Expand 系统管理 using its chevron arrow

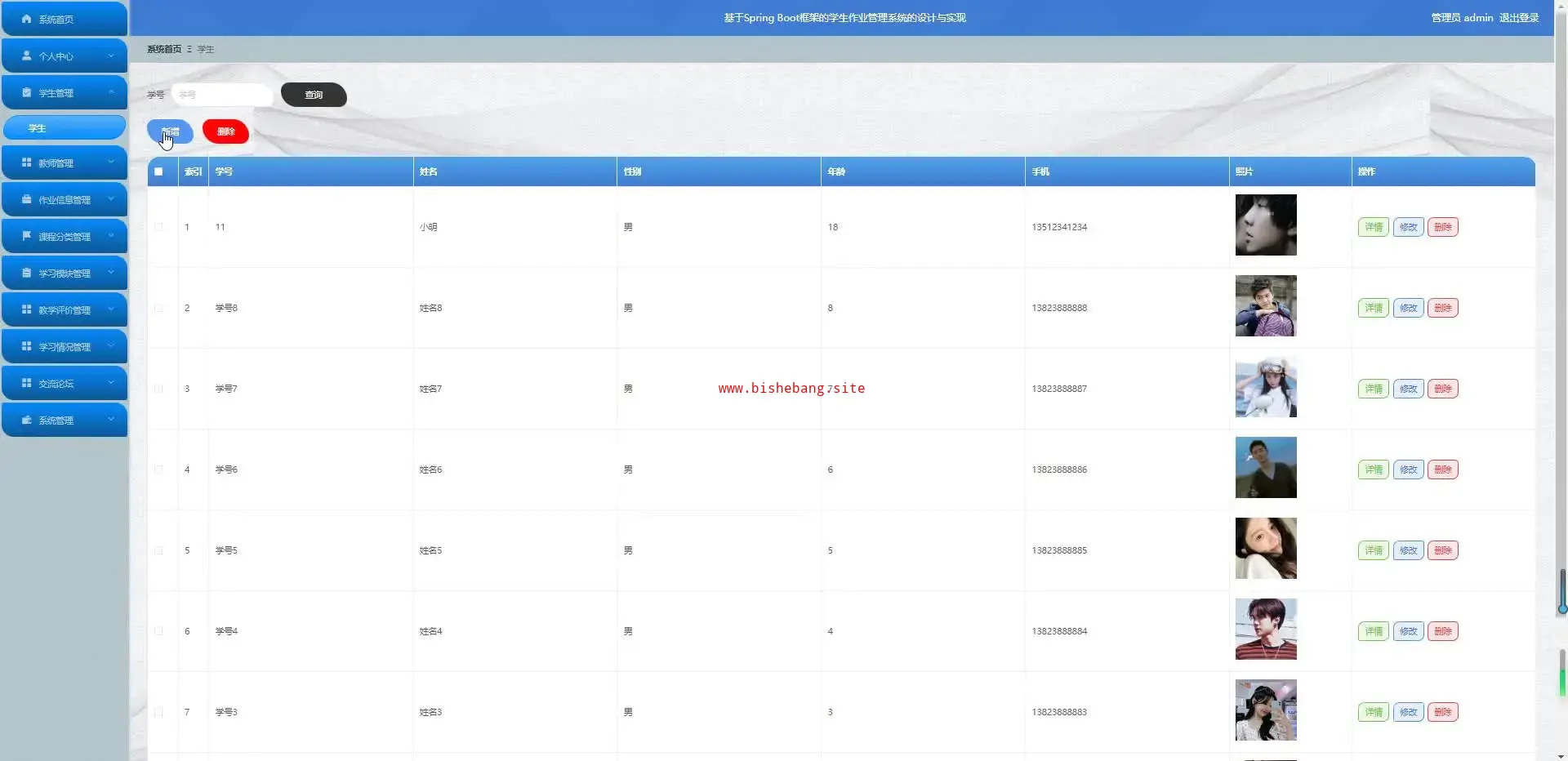click(x=111, y=420)
